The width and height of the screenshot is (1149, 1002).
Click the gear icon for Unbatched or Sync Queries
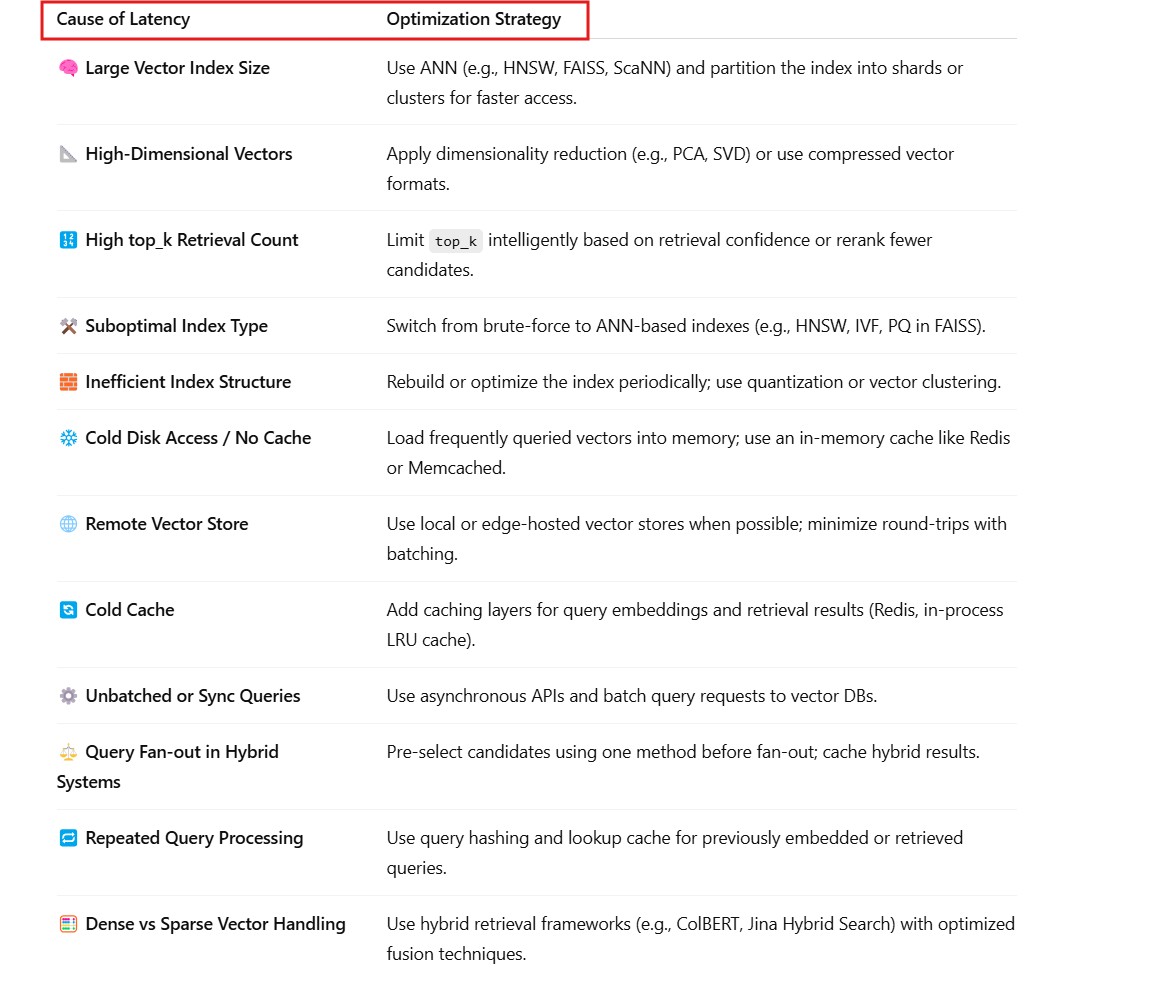coord(68,697)
